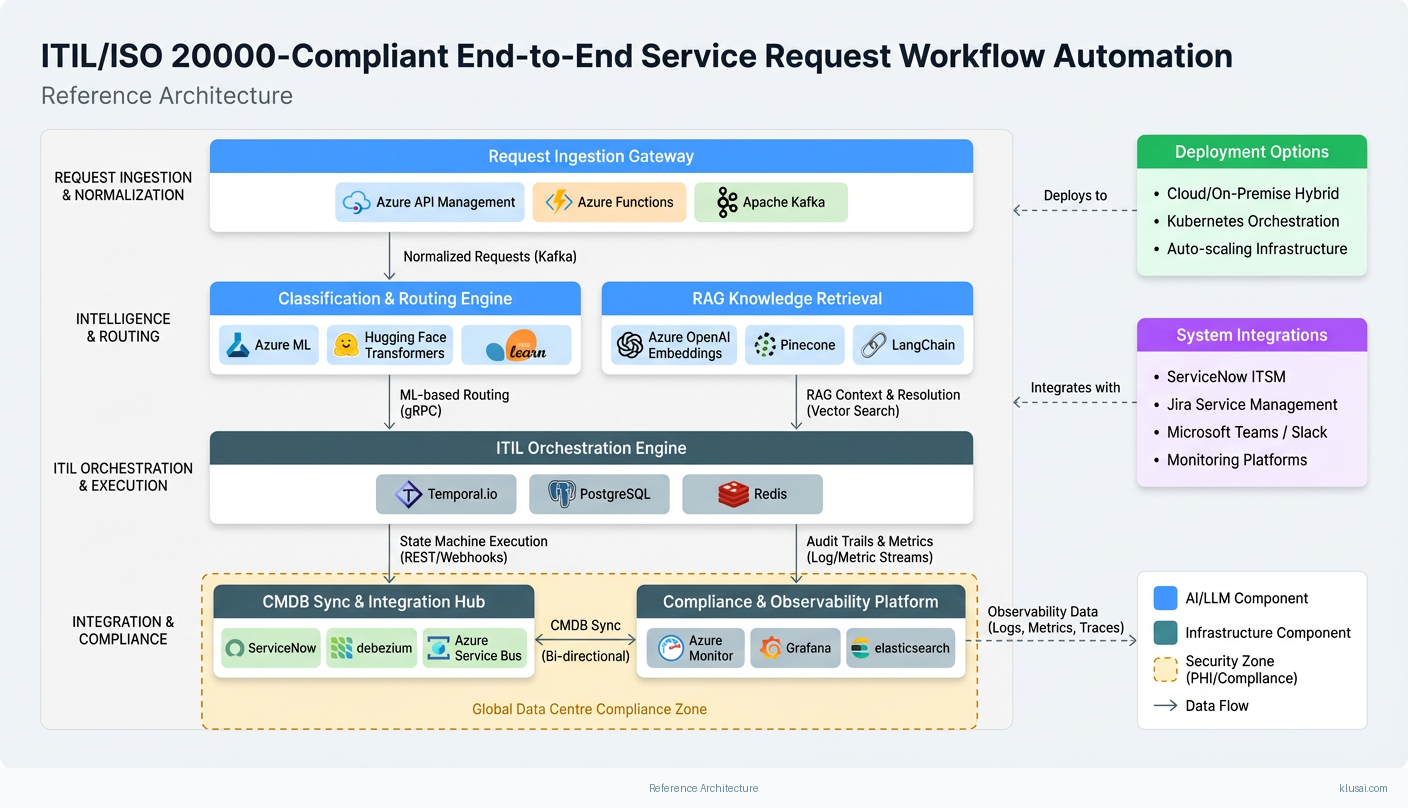This screenshot has height=808, width=1408.
Task: Click the Deployment Options green header
Action: tap(1251, 152)
